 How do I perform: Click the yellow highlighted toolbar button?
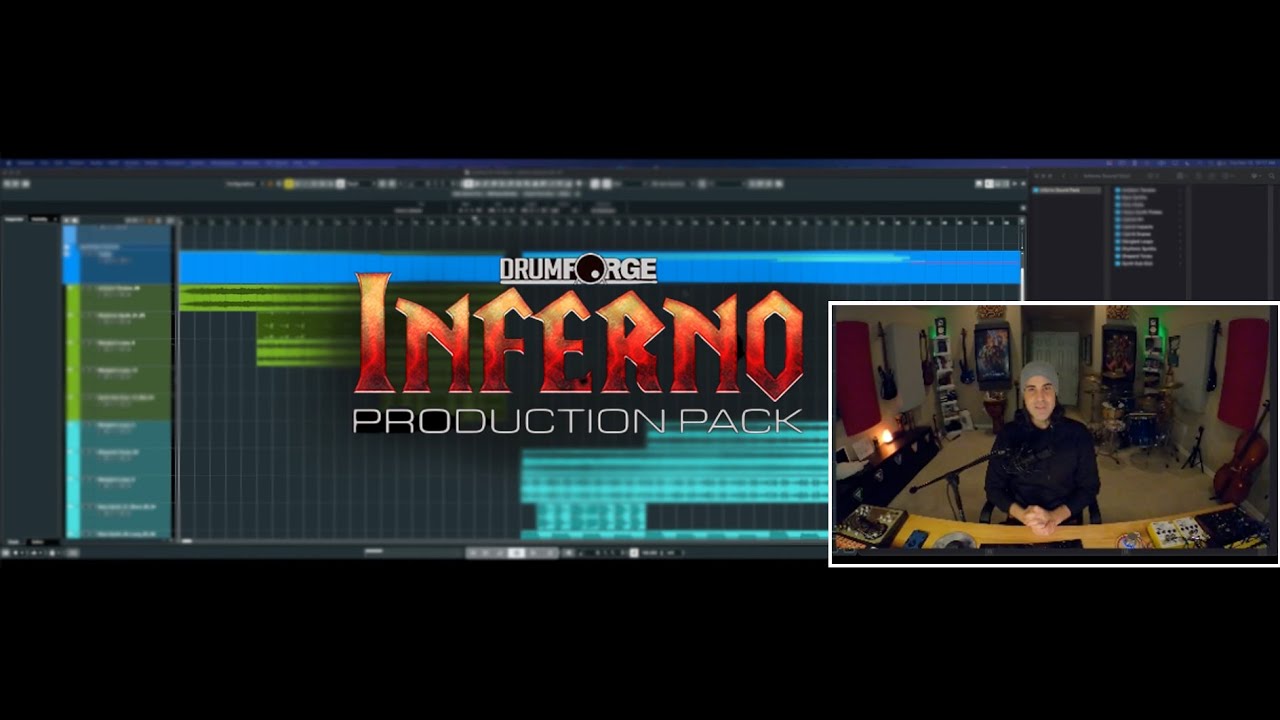pos(289,184)
